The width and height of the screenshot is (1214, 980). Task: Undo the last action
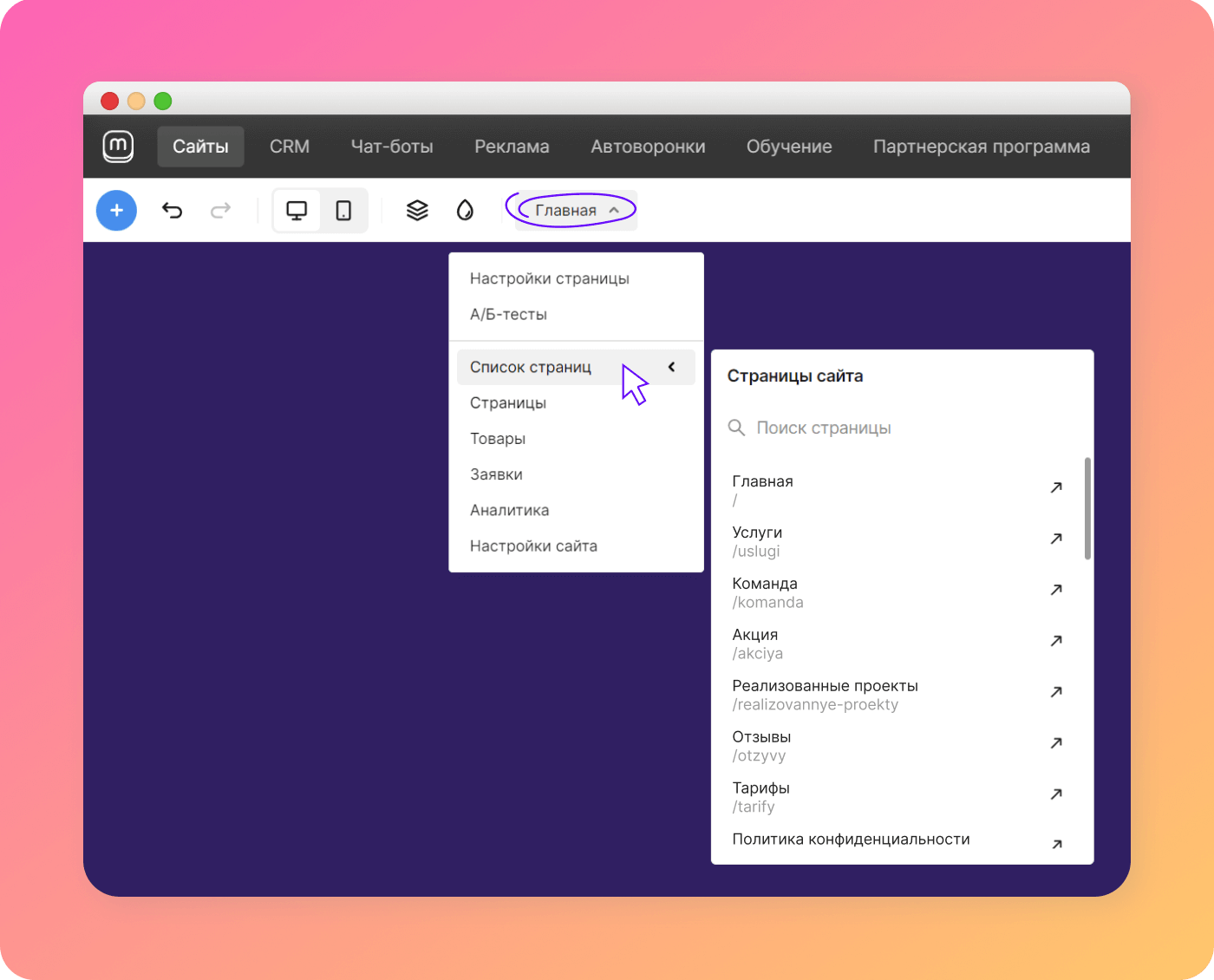coord(173,210)
